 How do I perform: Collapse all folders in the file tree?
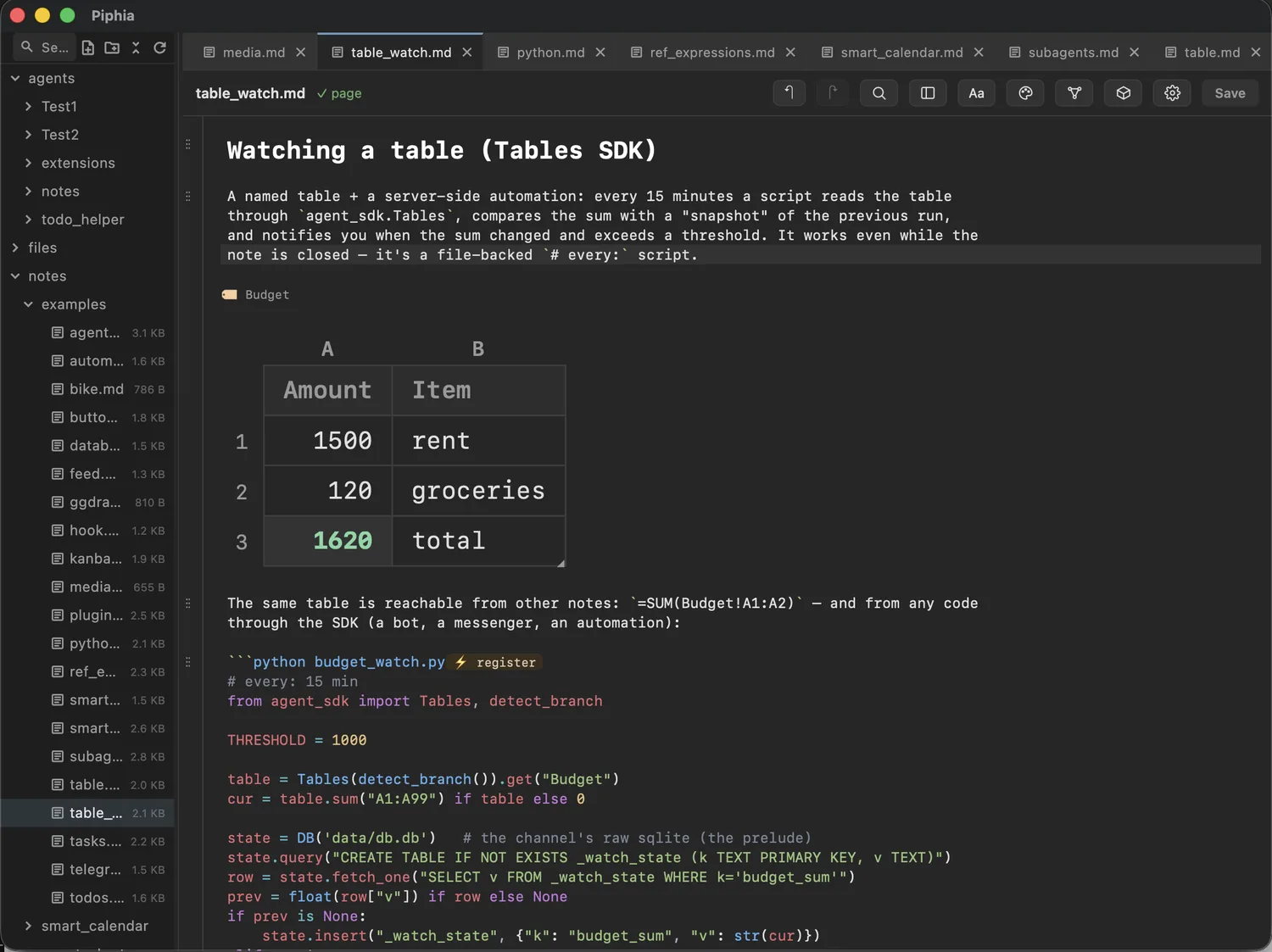(136, 47)
